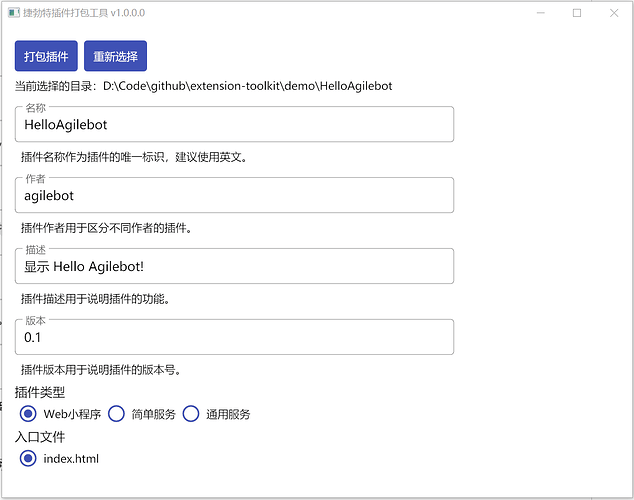Click into the 作者 field with agilebot
634x500 pixels.
point(234,196)
